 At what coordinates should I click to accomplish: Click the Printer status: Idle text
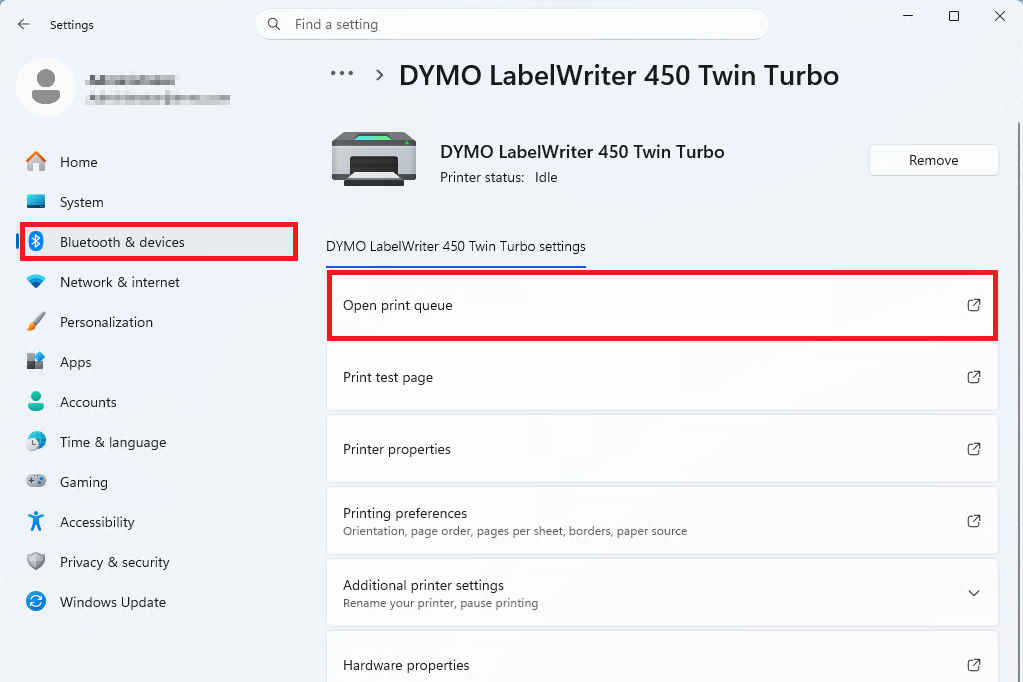498,178
